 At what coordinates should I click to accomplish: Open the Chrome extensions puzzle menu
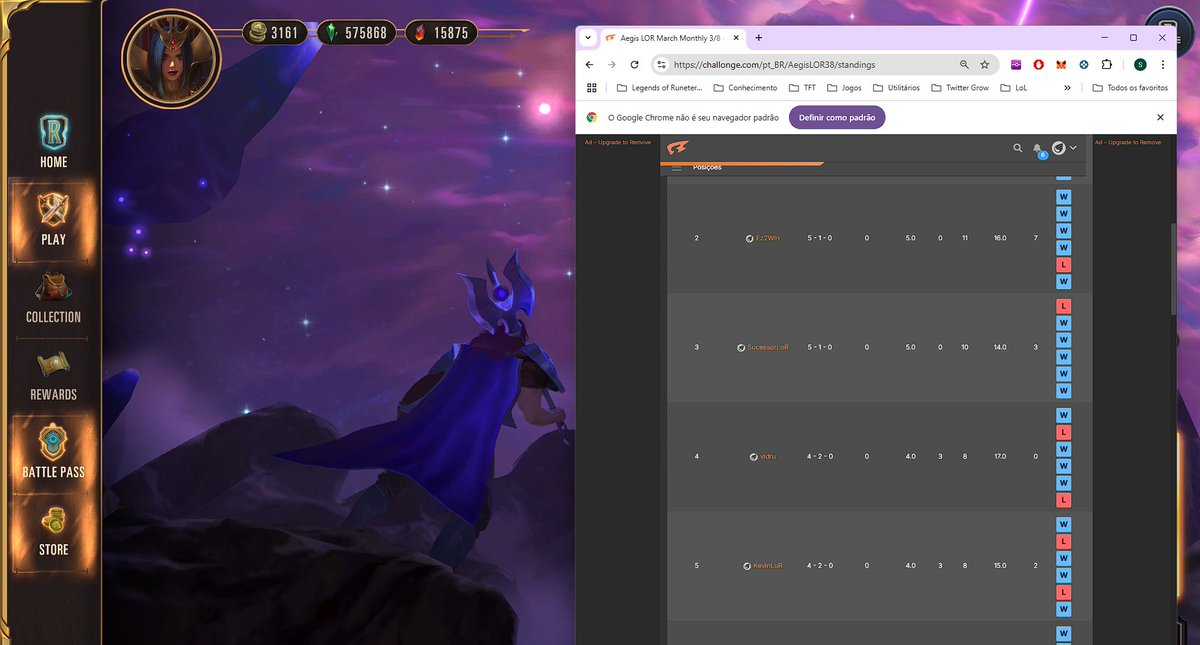click(x=1107, y=64)
